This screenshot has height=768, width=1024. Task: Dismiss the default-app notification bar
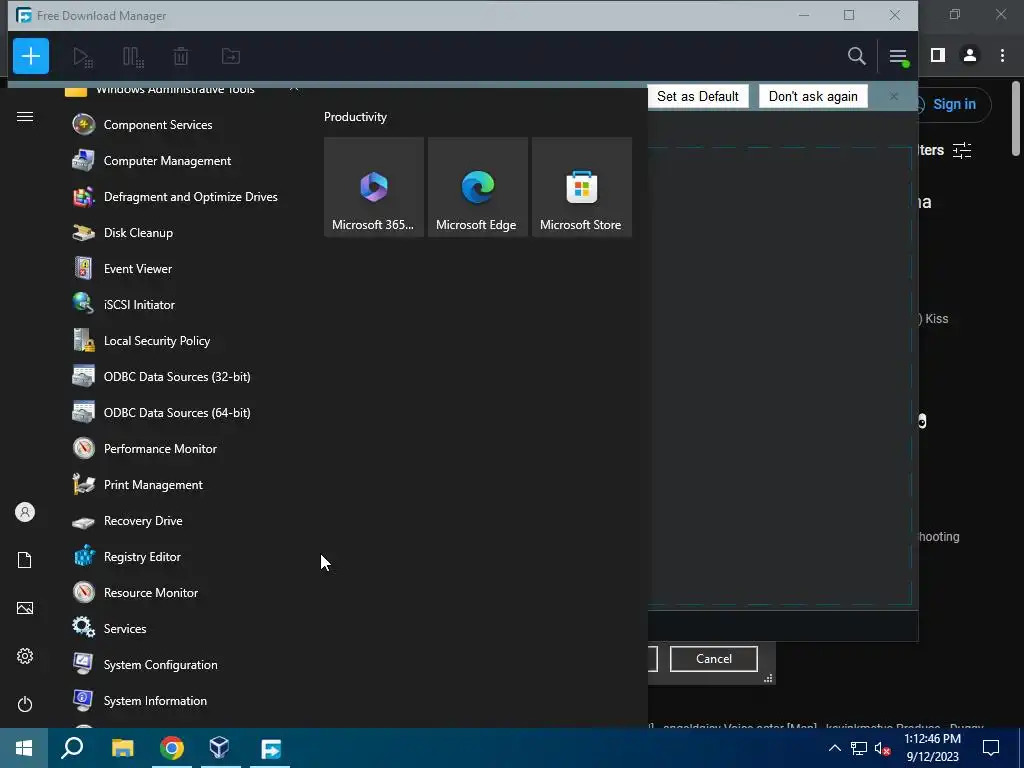point(893,96)
